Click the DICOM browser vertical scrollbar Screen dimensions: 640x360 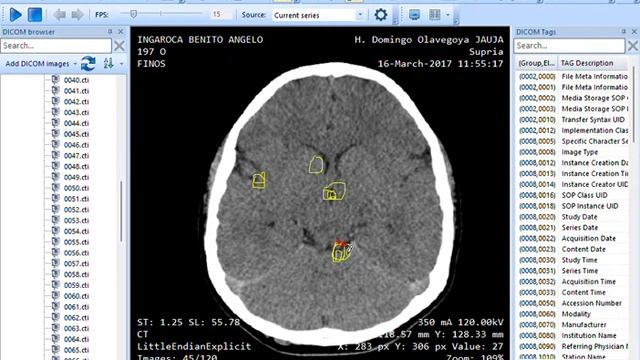[121, 211]
